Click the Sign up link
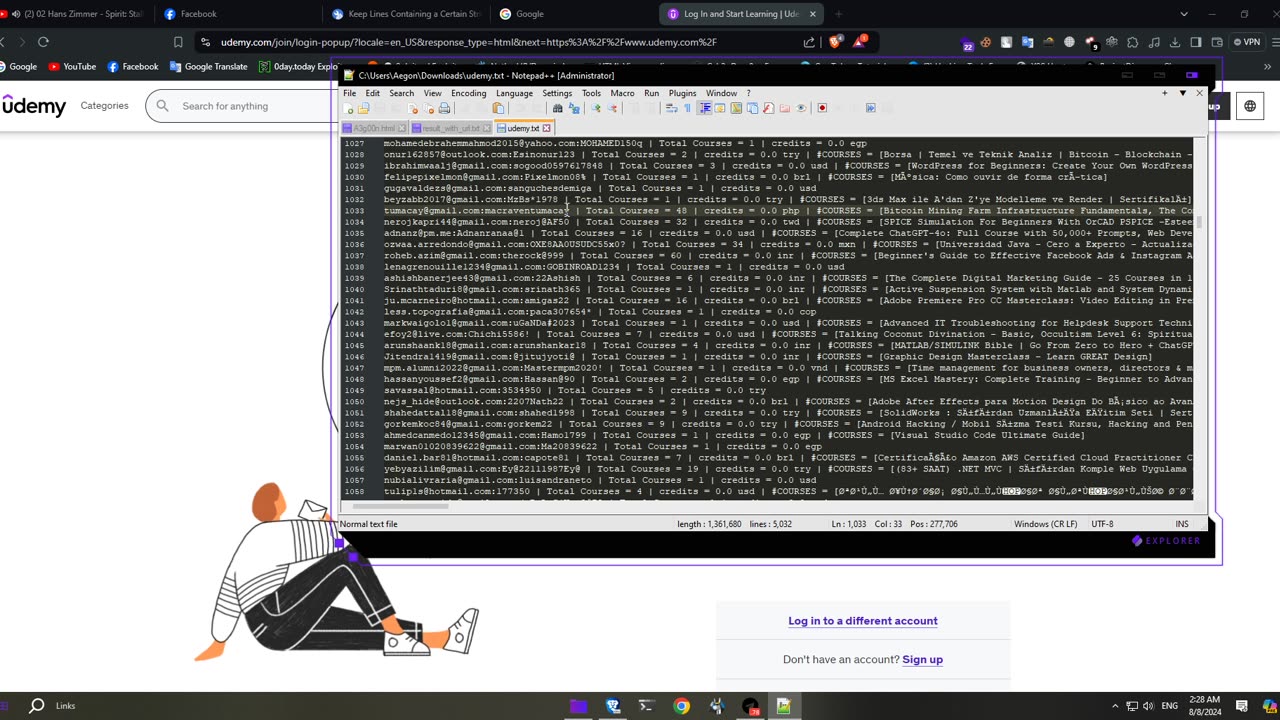 click(922, 659)
